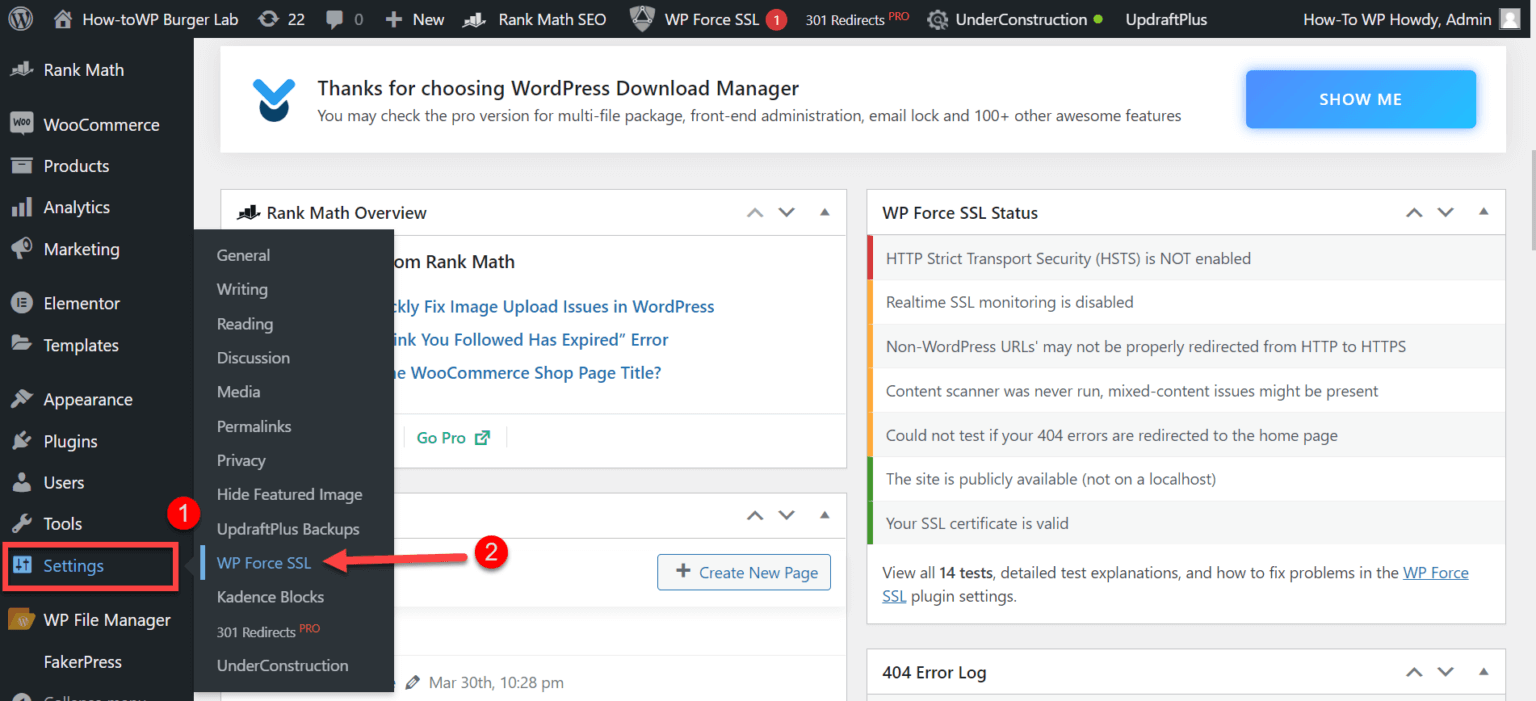The width and height of the screenshot is (1536, 701).
Task: Click the Create New Page button
Action: [743, 572]
